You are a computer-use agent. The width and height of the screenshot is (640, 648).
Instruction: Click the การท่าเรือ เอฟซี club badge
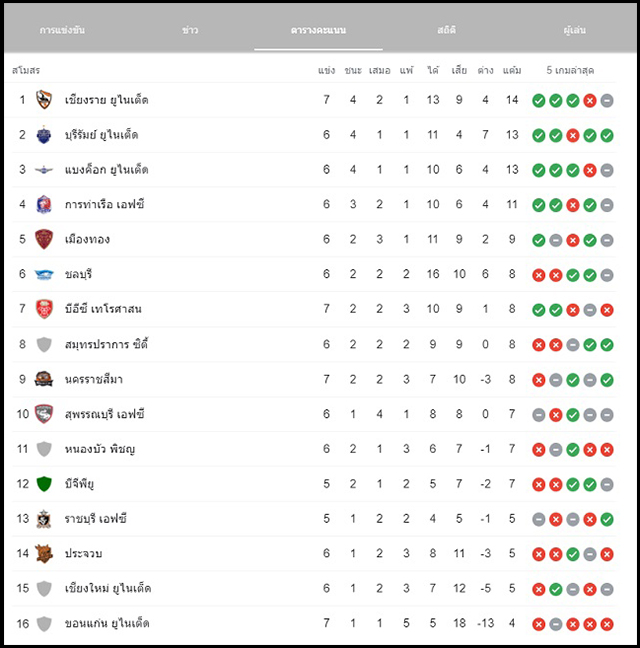click(44, 204)
